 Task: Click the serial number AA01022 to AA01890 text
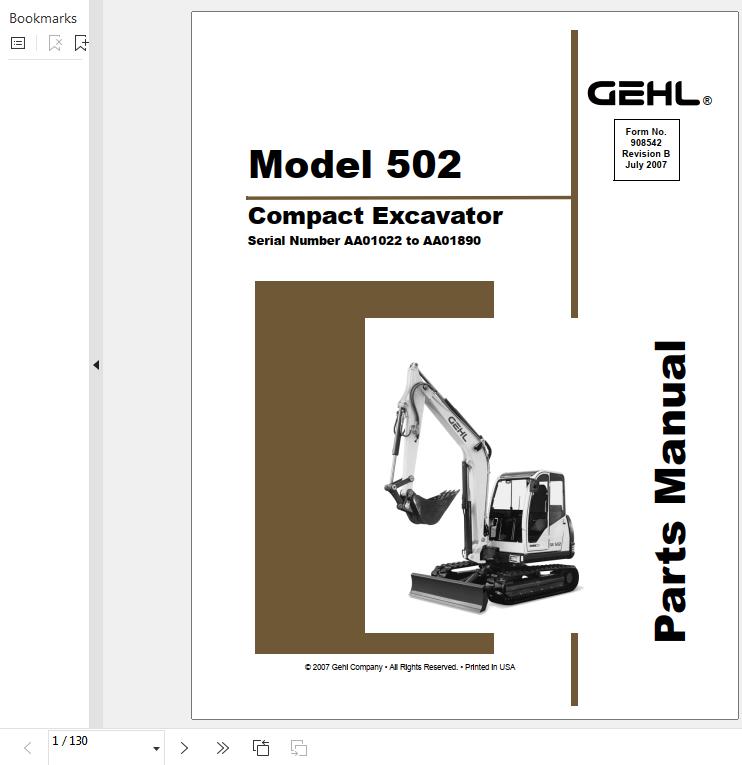[x=364, y=241]
